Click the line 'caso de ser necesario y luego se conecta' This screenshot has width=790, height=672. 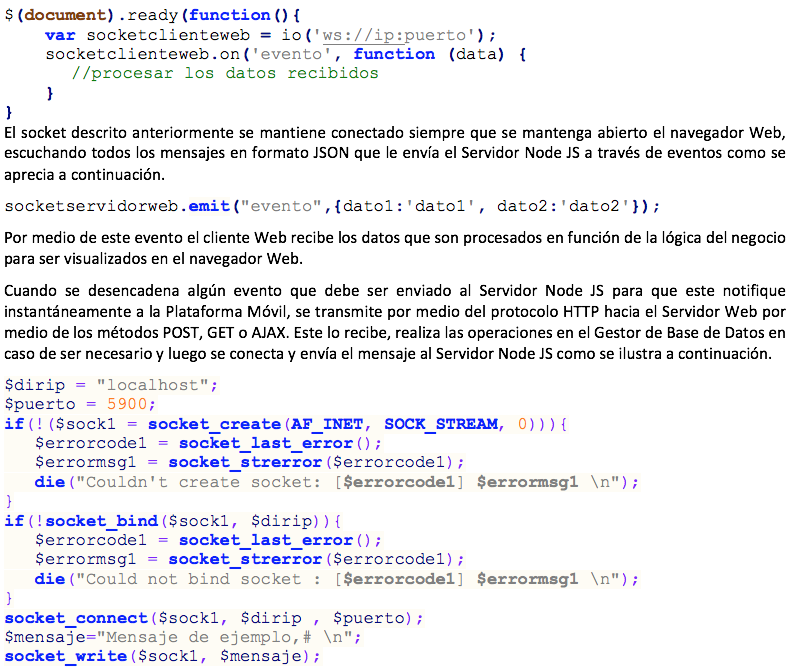(x=387, y=354)
